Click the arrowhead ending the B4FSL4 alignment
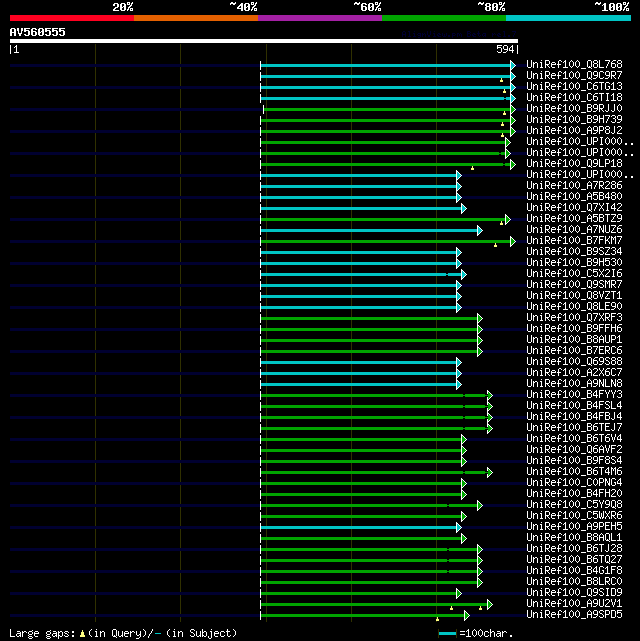 click(490, 406)
